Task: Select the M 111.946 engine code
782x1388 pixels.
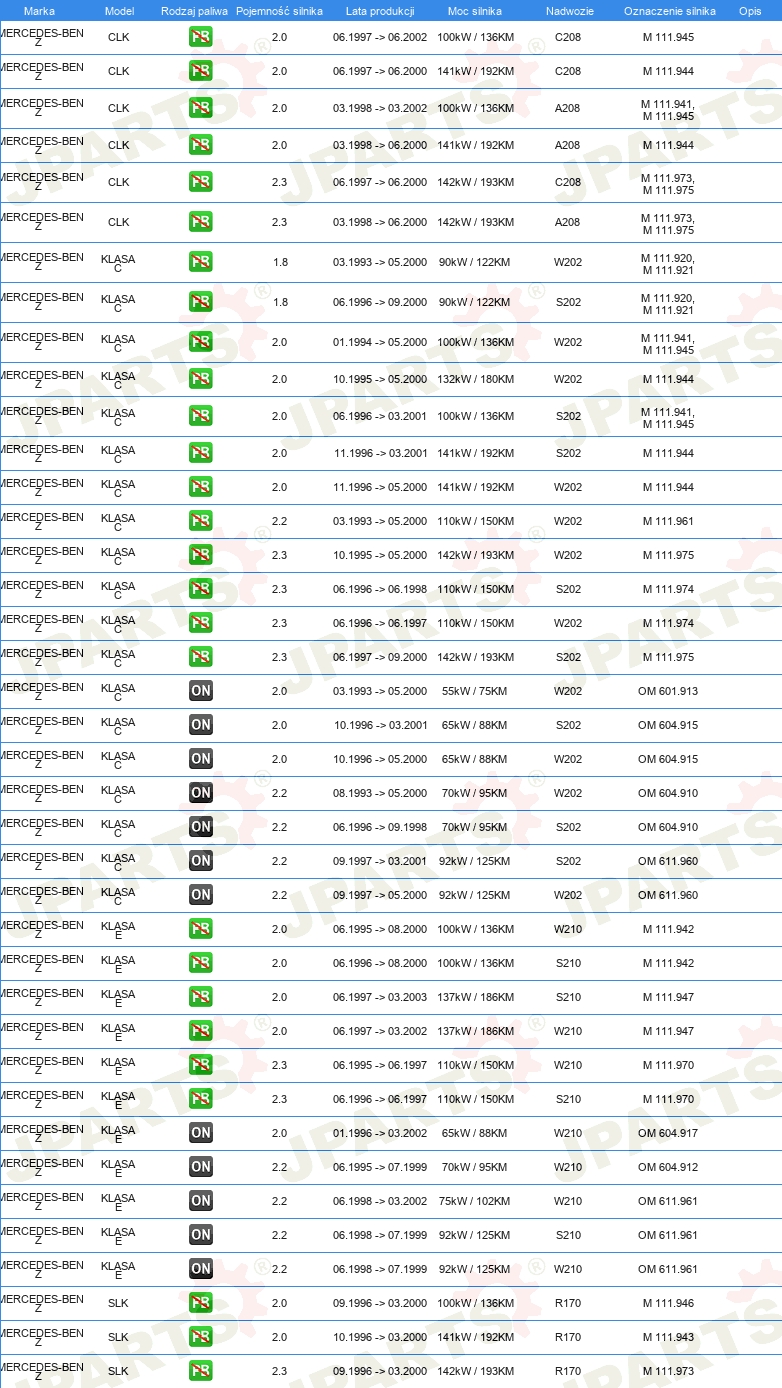Action: tap(668, 1303)
